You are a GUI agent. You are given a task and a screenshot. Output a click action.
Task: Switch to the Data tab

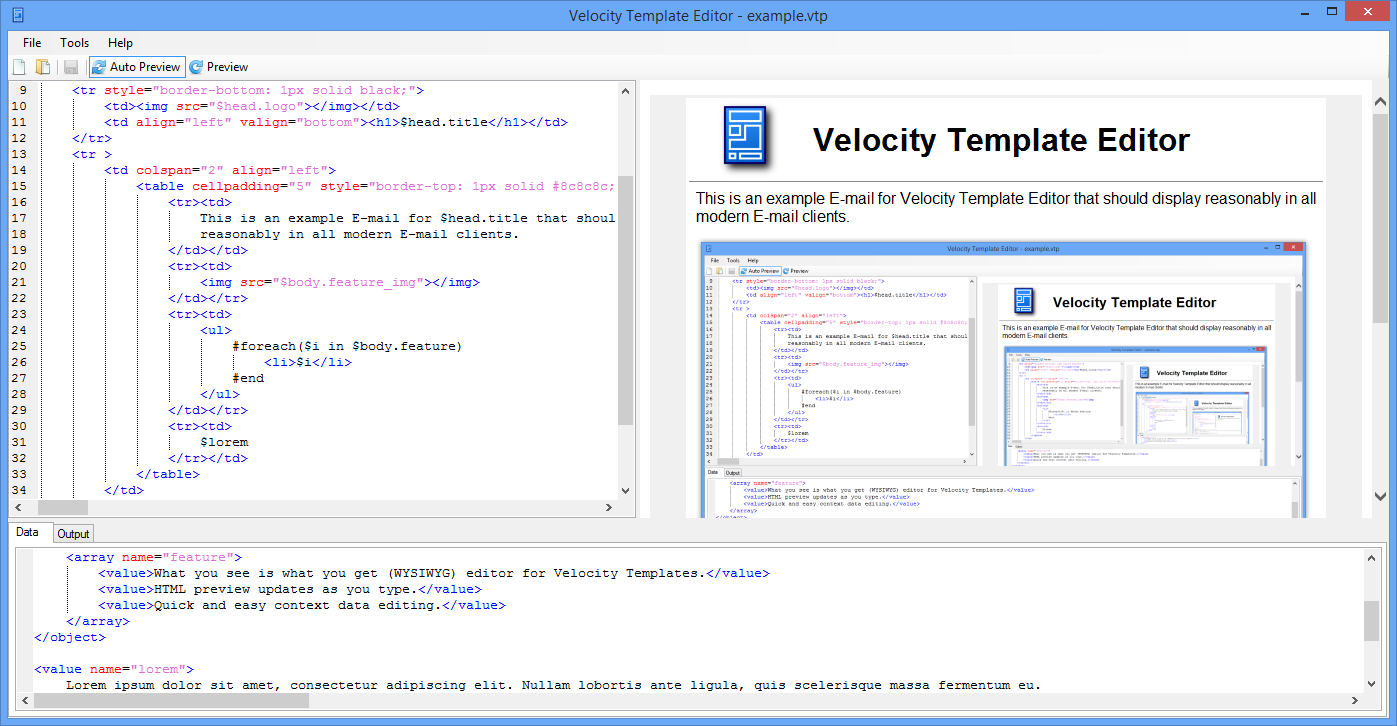28,533
